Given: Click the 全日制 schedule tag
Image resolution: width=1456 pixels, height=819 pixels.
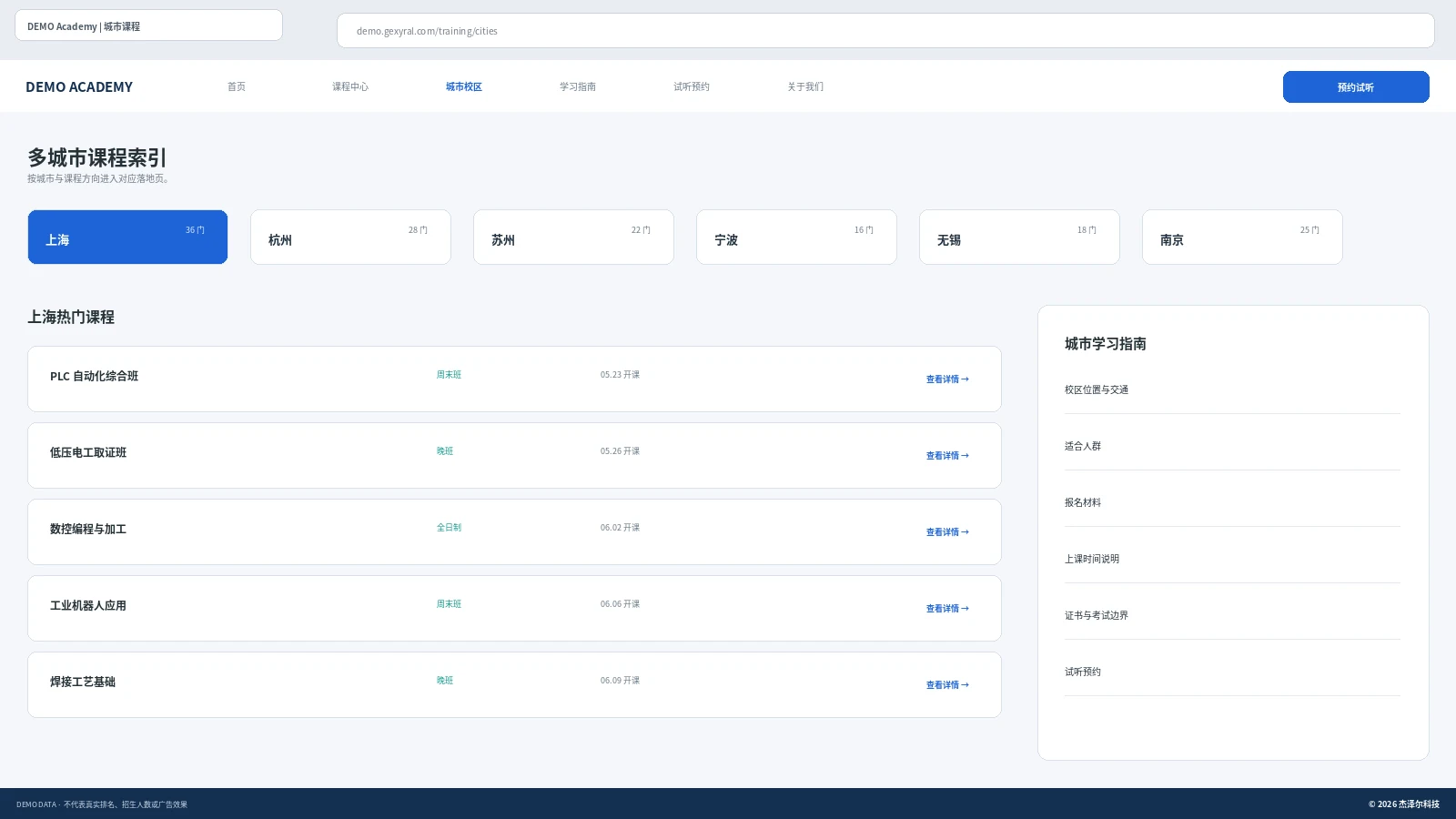Looking at the screenshot, I should 449,528.
